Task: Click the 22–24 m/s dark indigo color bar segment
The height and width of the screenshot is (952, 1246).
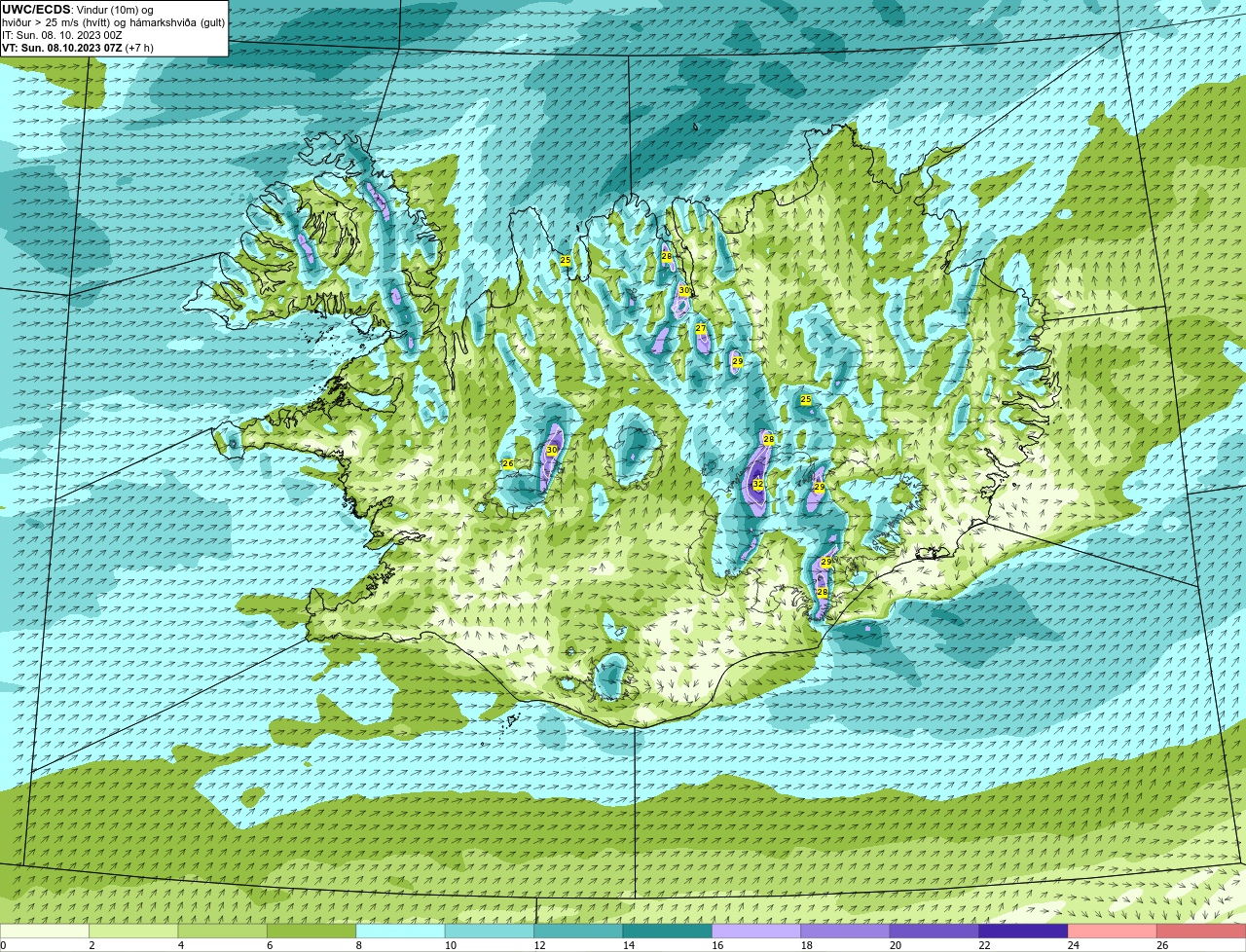Action: pyautogui.click(x=1024, y=931)
